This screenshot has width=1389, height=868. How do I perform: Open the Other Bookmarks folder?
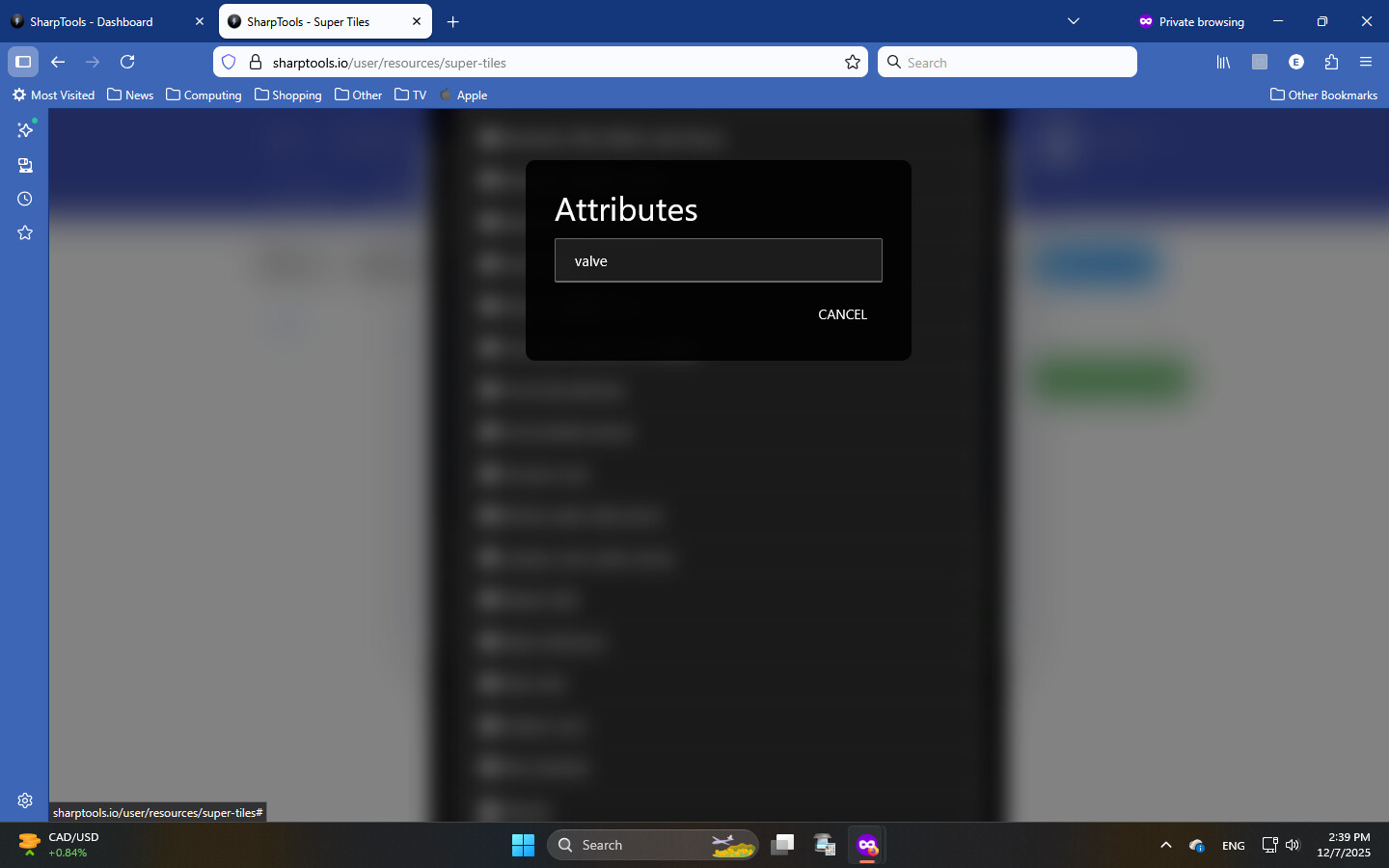[1323, 95]
